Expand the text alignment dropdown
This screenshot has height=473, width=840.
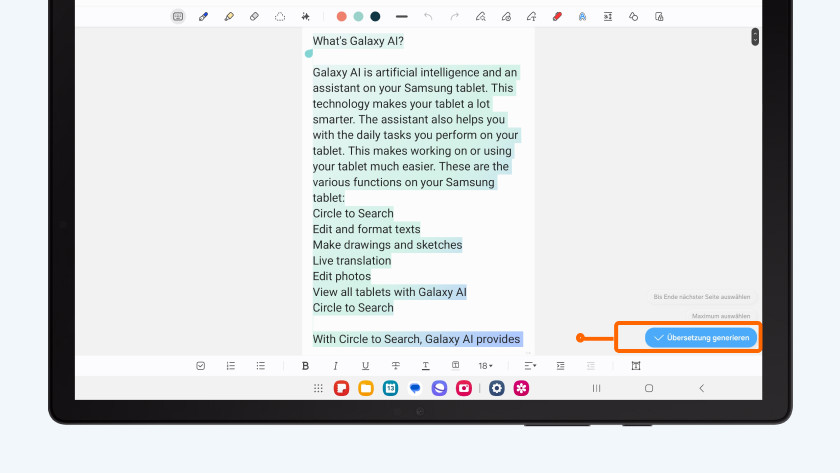click(530, 366)
